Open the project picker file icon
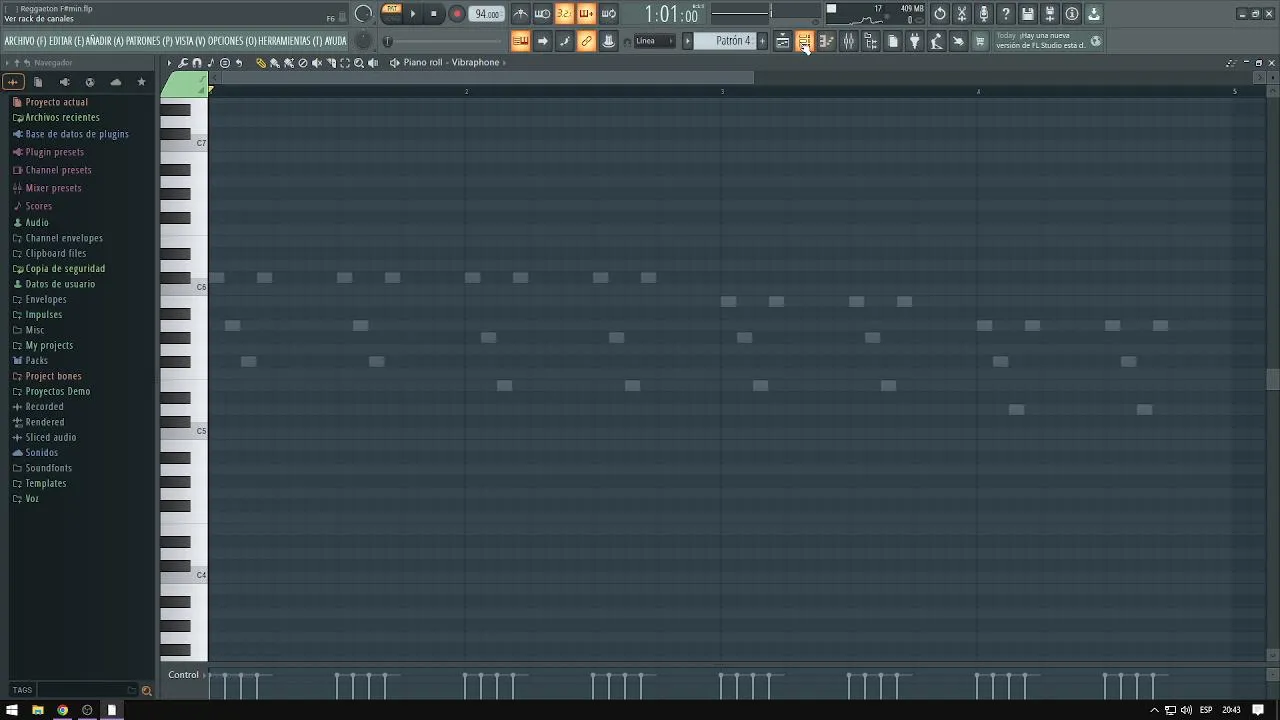1280x720 pixels. tap(892, 41)
